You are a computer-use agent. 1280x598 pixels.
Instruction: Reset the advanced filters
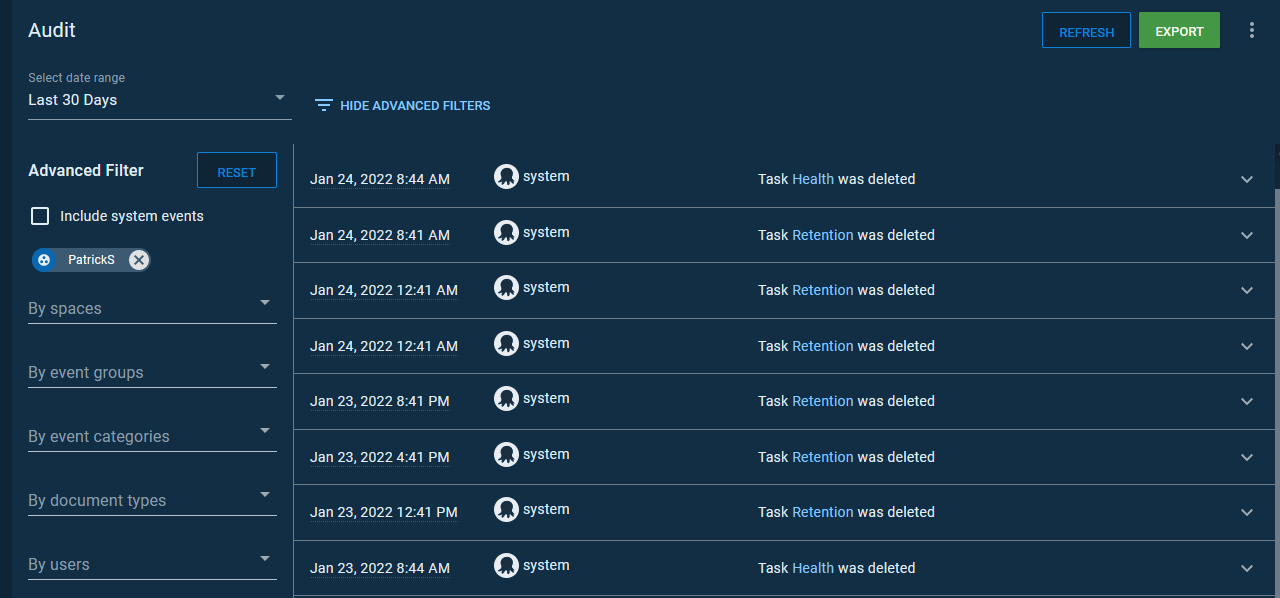(x=237, y=171)
